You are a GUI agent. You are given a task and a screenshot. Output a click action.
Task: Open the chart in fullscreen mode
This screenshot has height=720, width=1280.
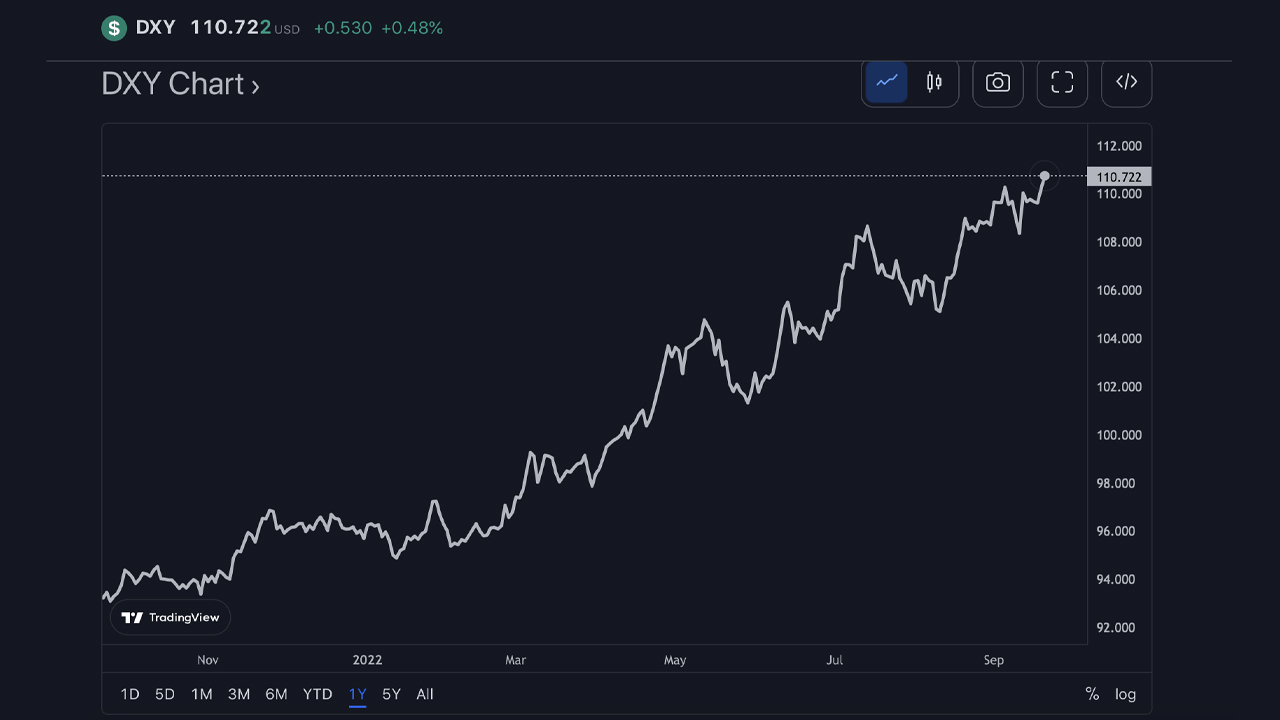click(1062, 82)
